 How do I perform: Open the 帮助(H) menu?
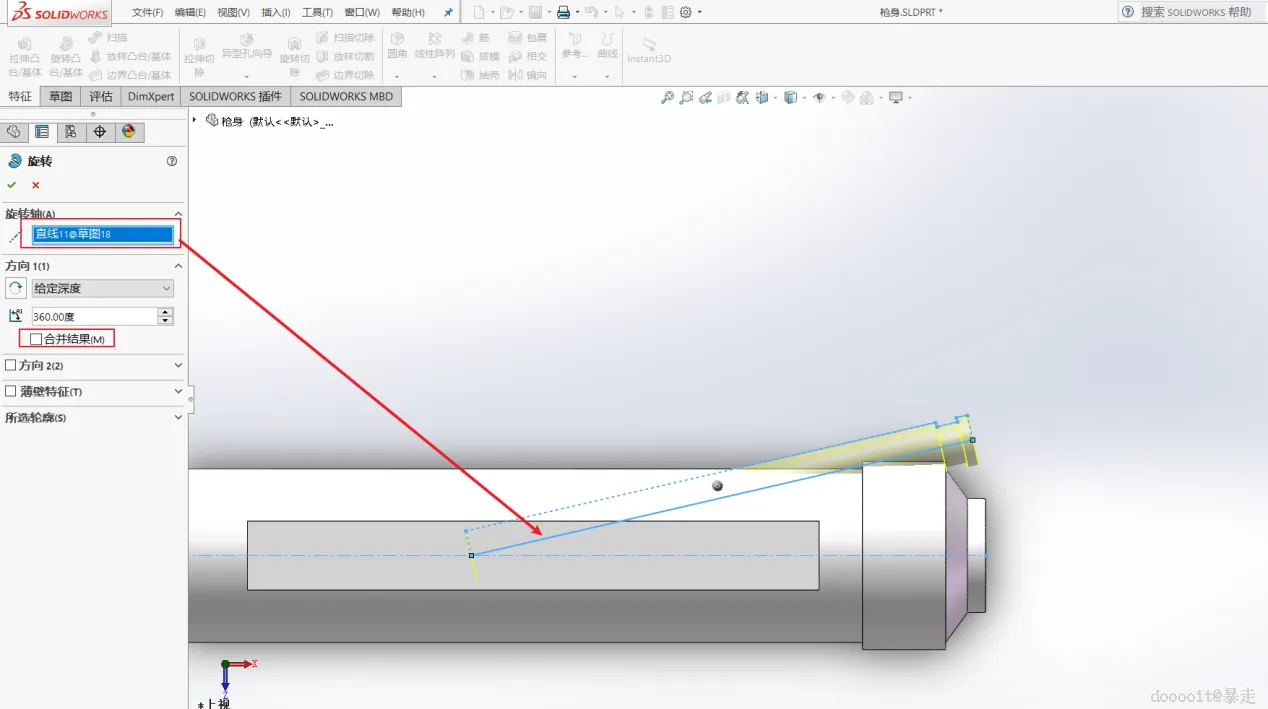click(408, 12)
